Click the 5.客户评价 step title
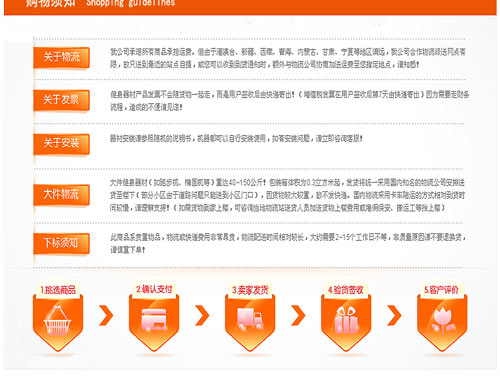 coord(442,290)
